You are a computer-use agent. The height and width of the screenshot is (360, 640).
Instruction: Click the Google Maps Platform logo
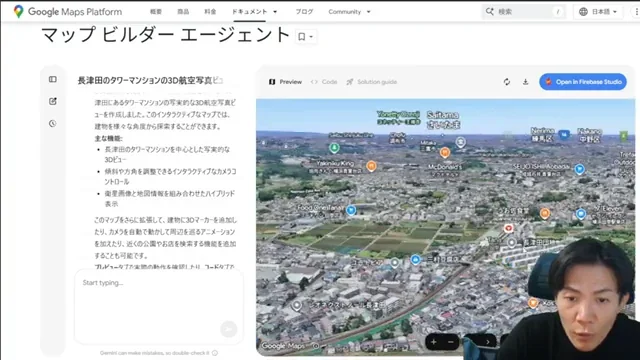point(67,11)
